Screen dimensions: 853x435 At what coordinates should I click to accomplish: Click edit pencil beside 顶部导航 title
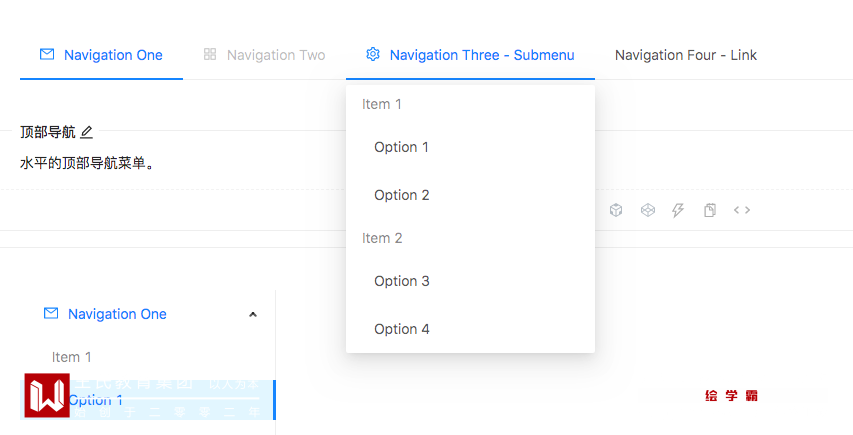(x=87, y=132)
